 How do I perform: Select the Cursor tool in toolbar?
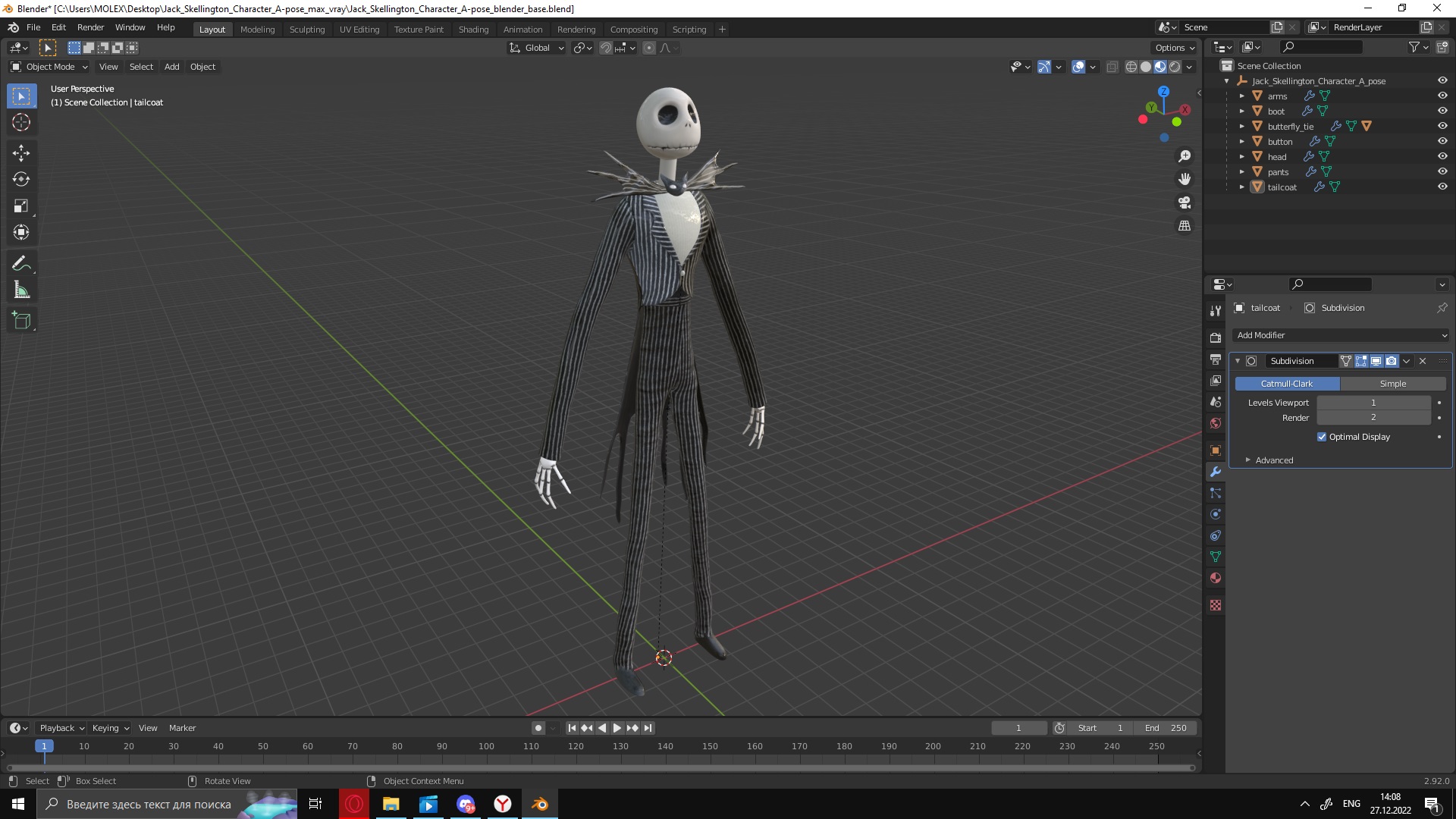point(21,122)
